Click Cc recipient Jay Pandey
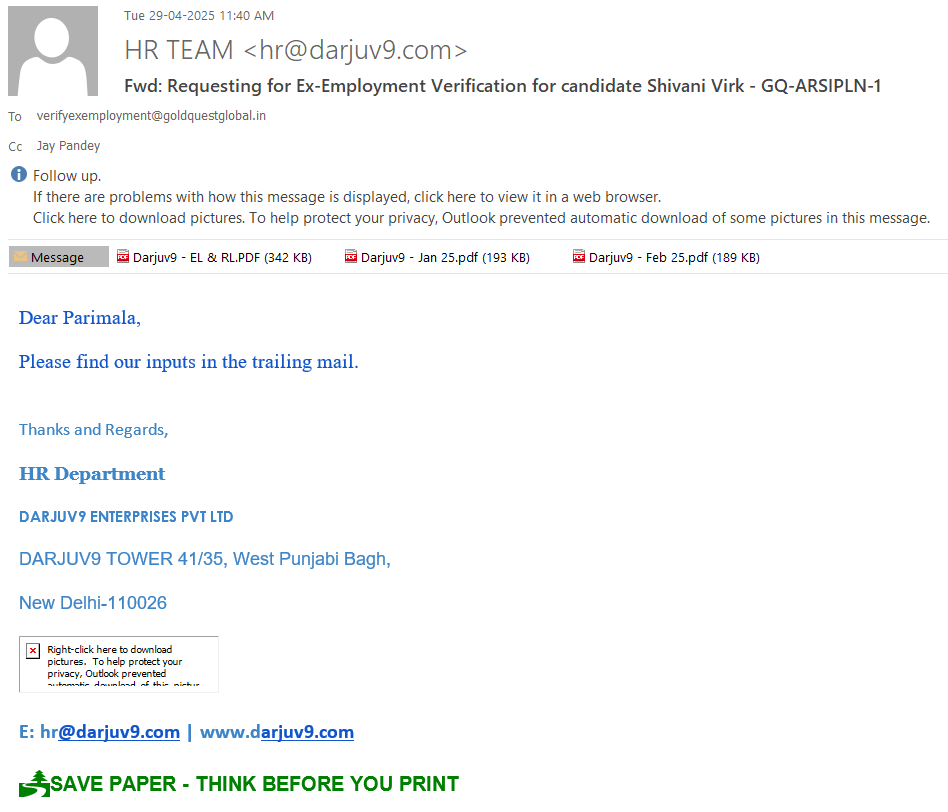Image resolution: width=948 pixels, height=812 pixels. [68, 146]
